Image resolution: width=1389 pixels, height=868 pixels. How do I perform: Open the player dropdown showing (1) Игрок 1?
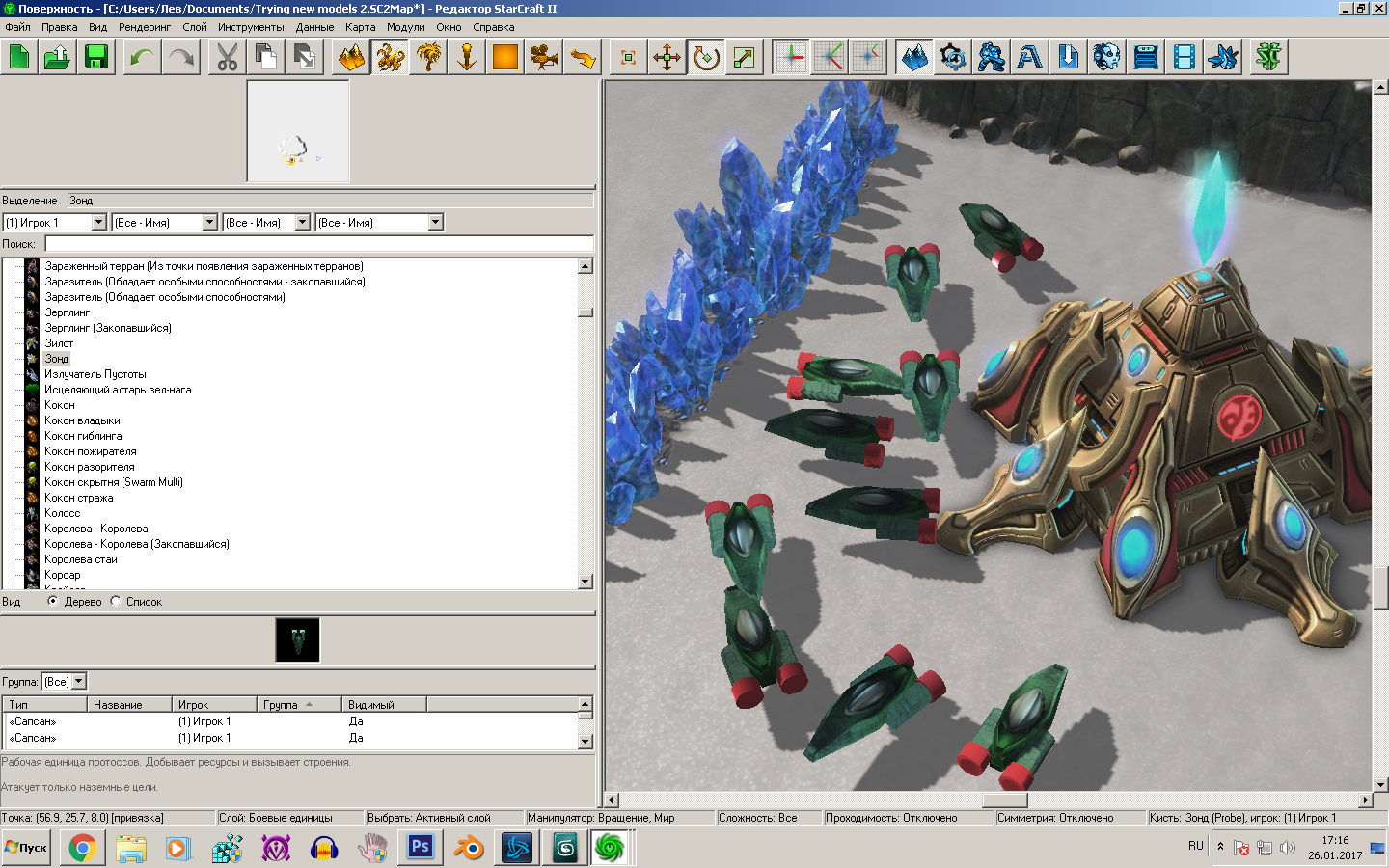pos(55,222)
